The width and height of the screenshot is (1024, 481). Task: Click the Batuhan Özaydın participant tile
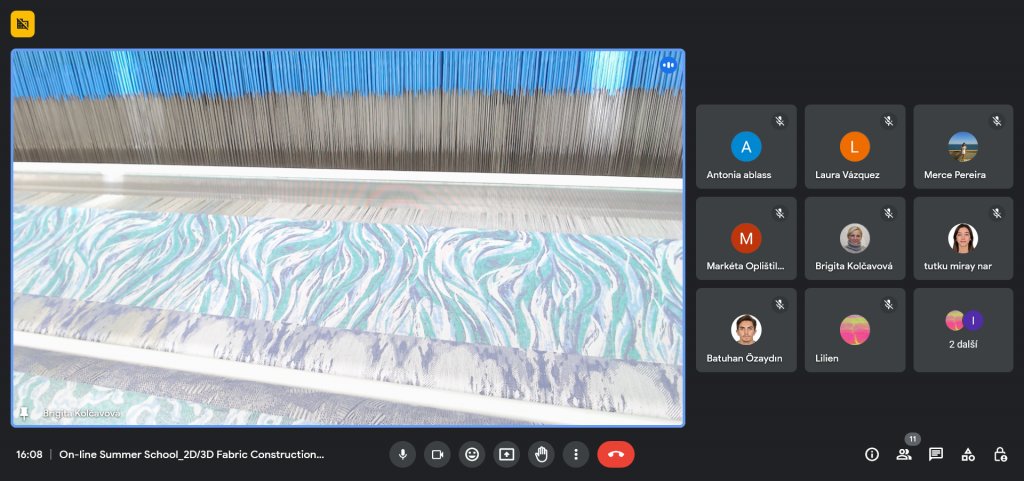[x=746, y=330]
